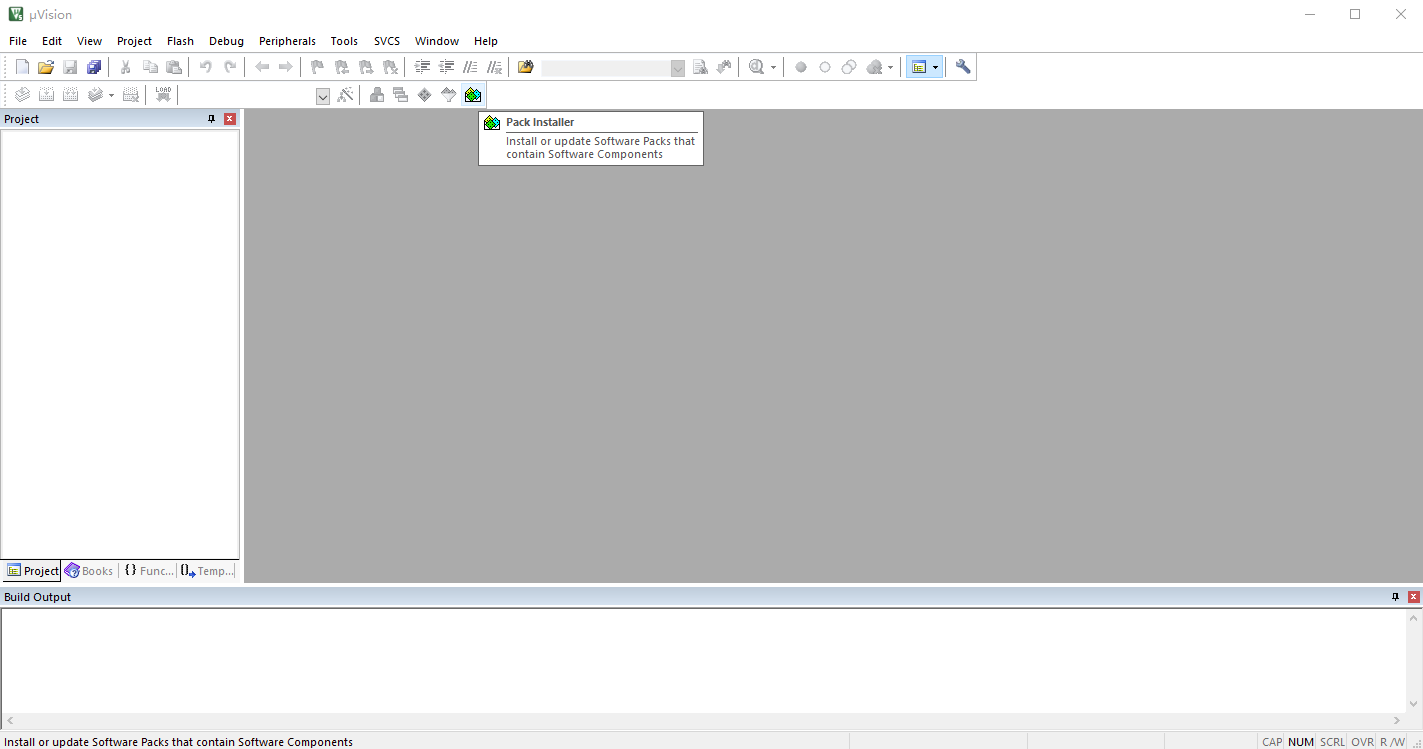This screenshot has height=749, width=1423.
Task: Clear all bookmarks icon
Action: pyautogui.click(x=390, y=67)
